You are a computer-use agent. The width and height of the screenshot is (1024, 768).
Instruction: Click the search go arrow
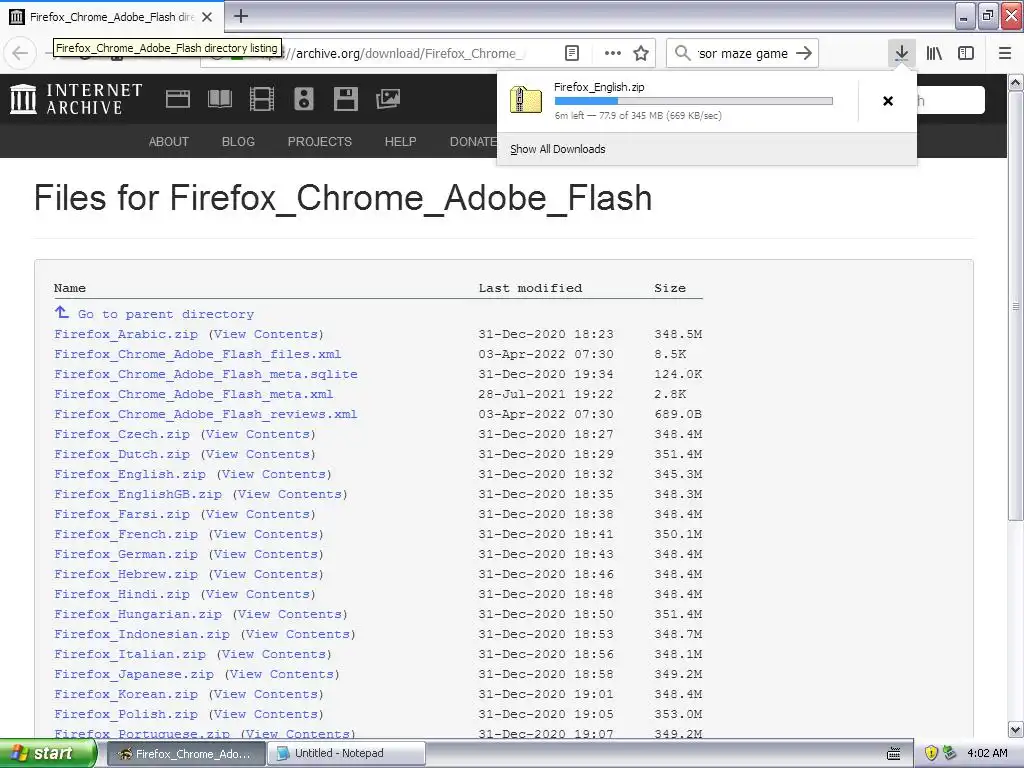[x=804, y=53]
